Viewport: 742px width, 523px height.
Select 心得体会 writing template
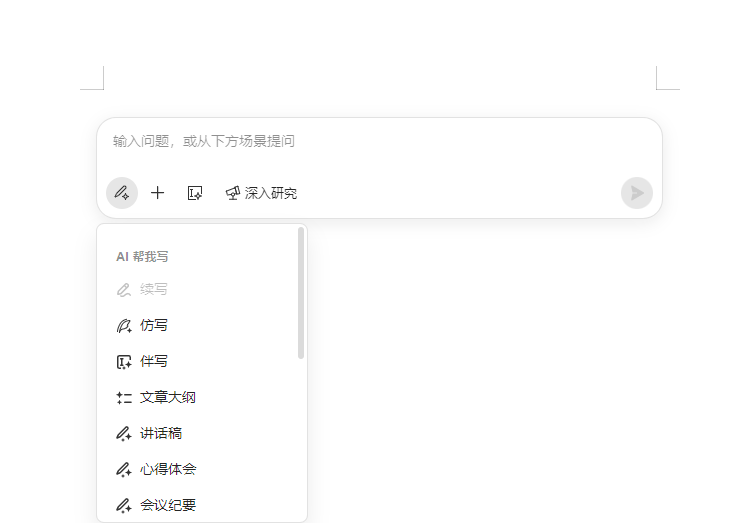pyautogui.click(x=202, y=469)
